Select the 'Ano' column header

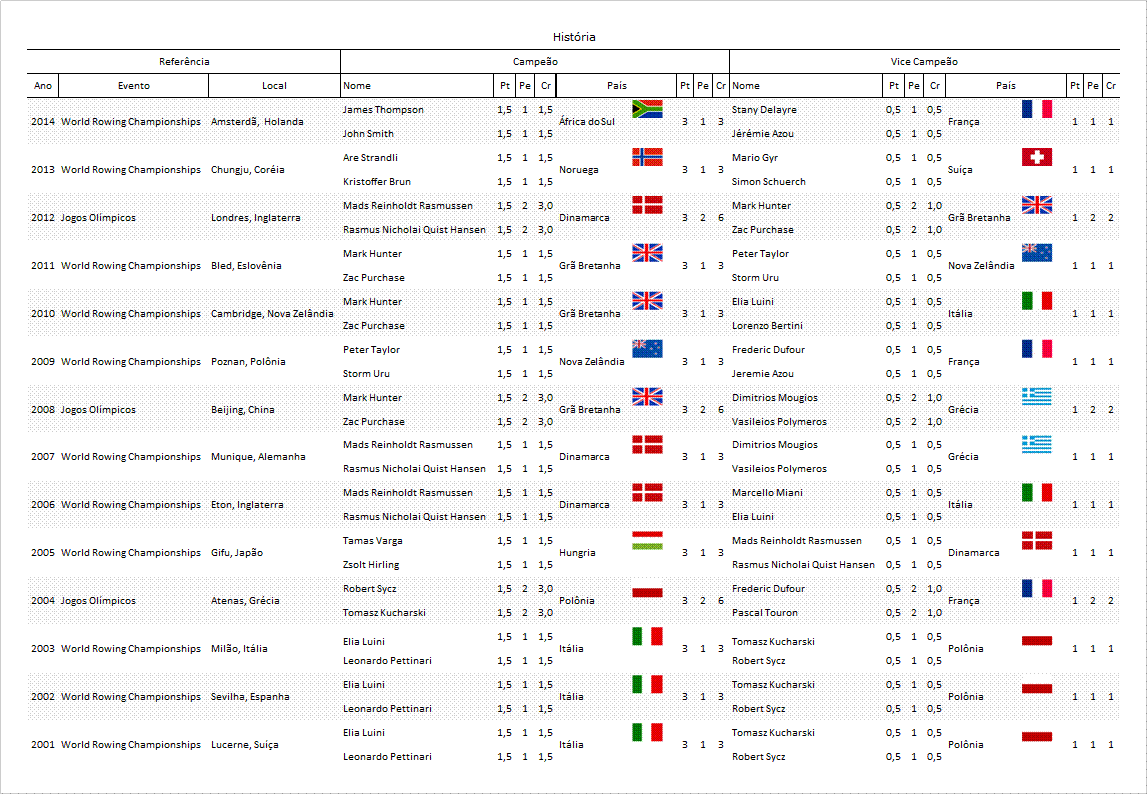[43, 86]
